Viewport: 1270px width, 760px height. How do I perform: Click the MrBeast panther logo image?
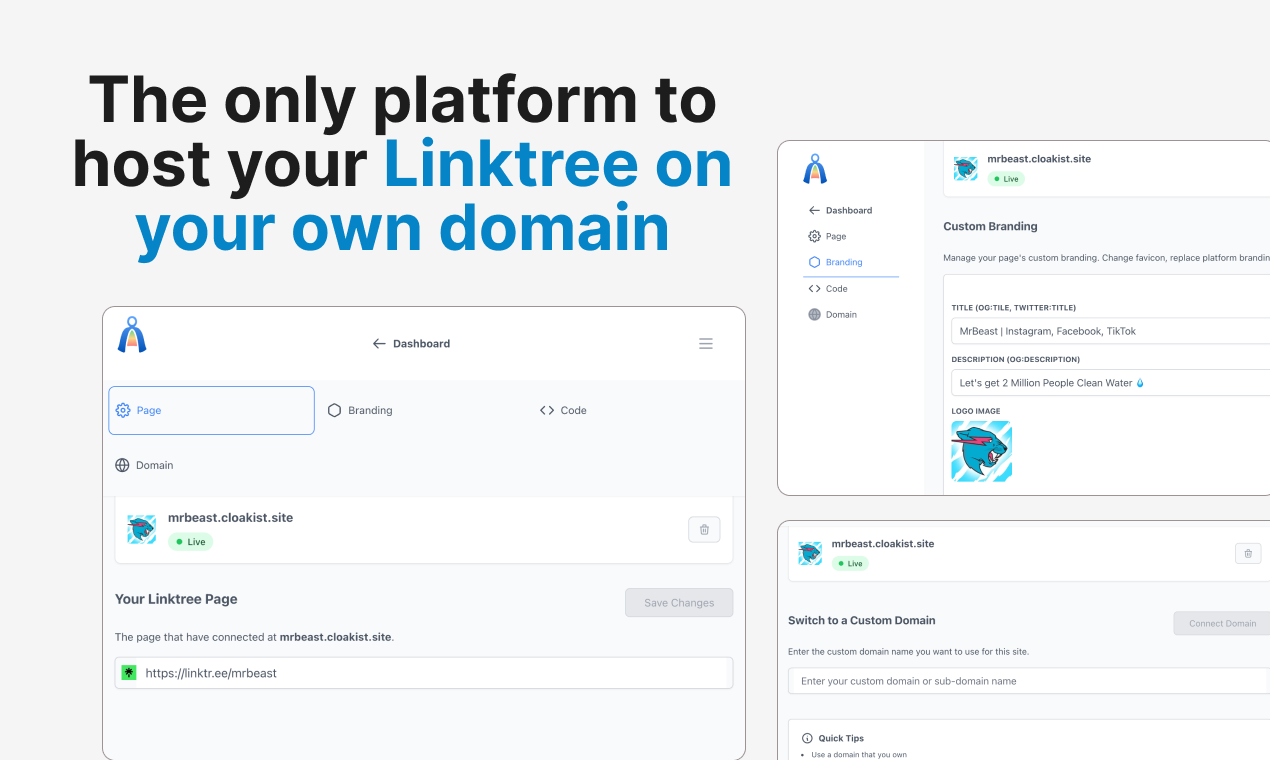(x=981, y=451)
